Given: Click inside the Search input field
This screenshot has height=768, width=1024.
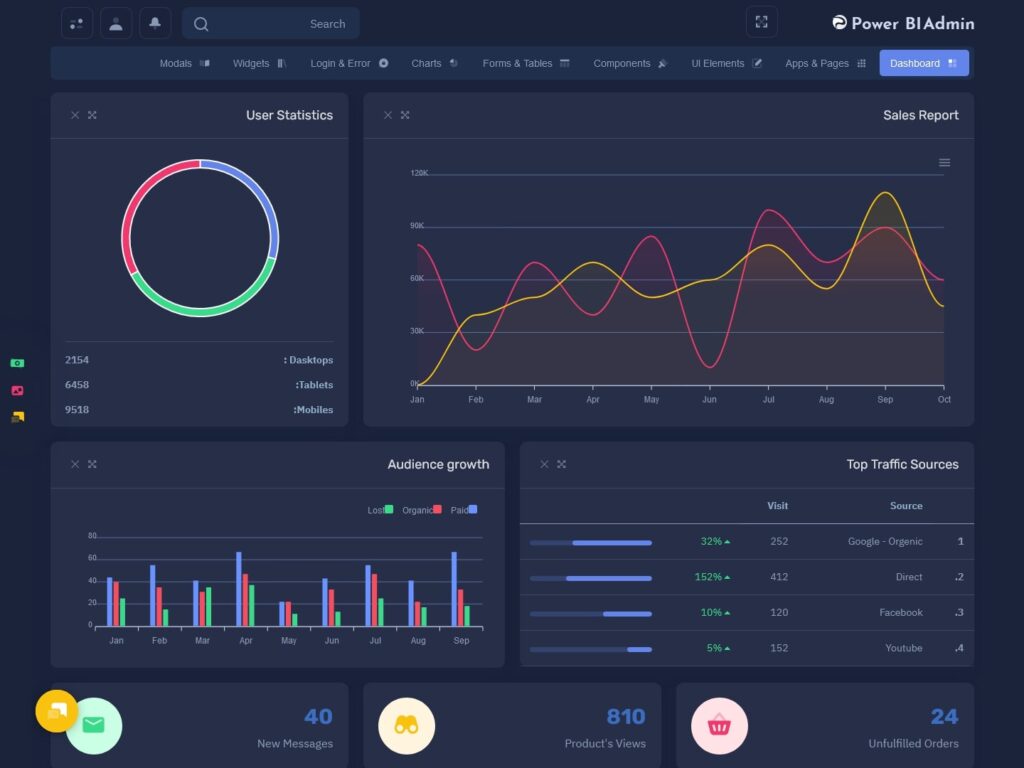Looking at the screenshot, I should (x=280, y=24).
